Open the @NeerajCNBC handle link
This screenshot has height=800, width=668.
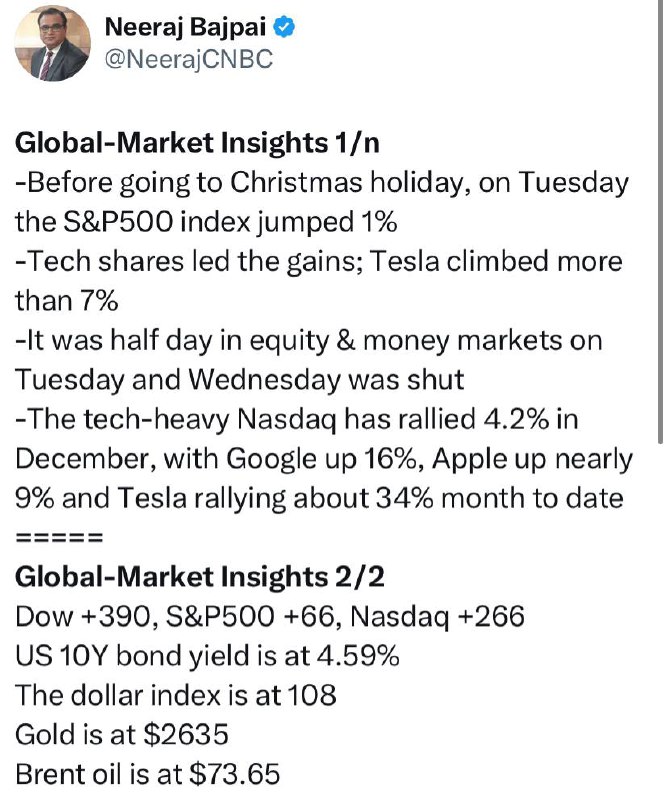(x=189, y=59)
